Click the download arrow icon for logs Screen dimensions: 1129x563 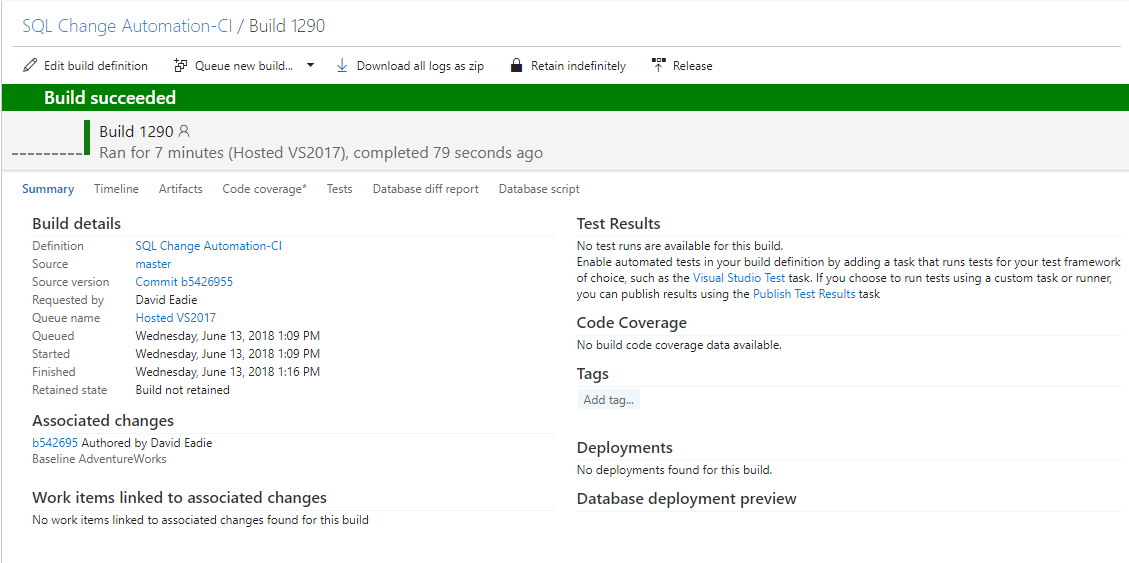coord(342,66)
